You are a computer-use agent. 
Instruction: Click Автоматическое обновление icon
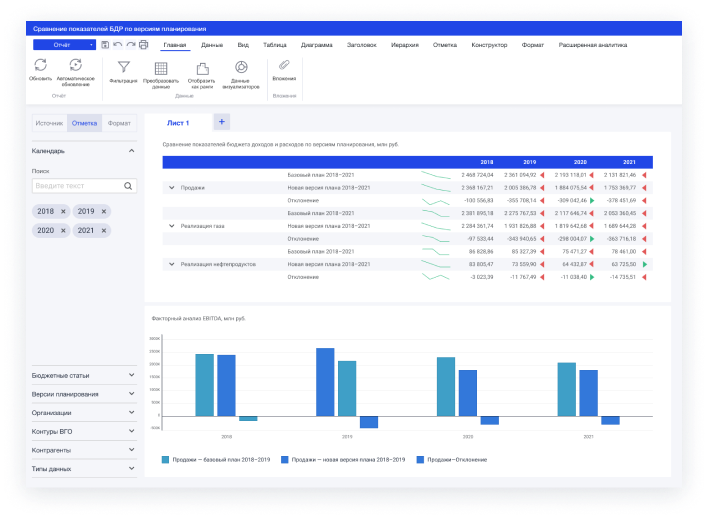(x=75, y=65)
